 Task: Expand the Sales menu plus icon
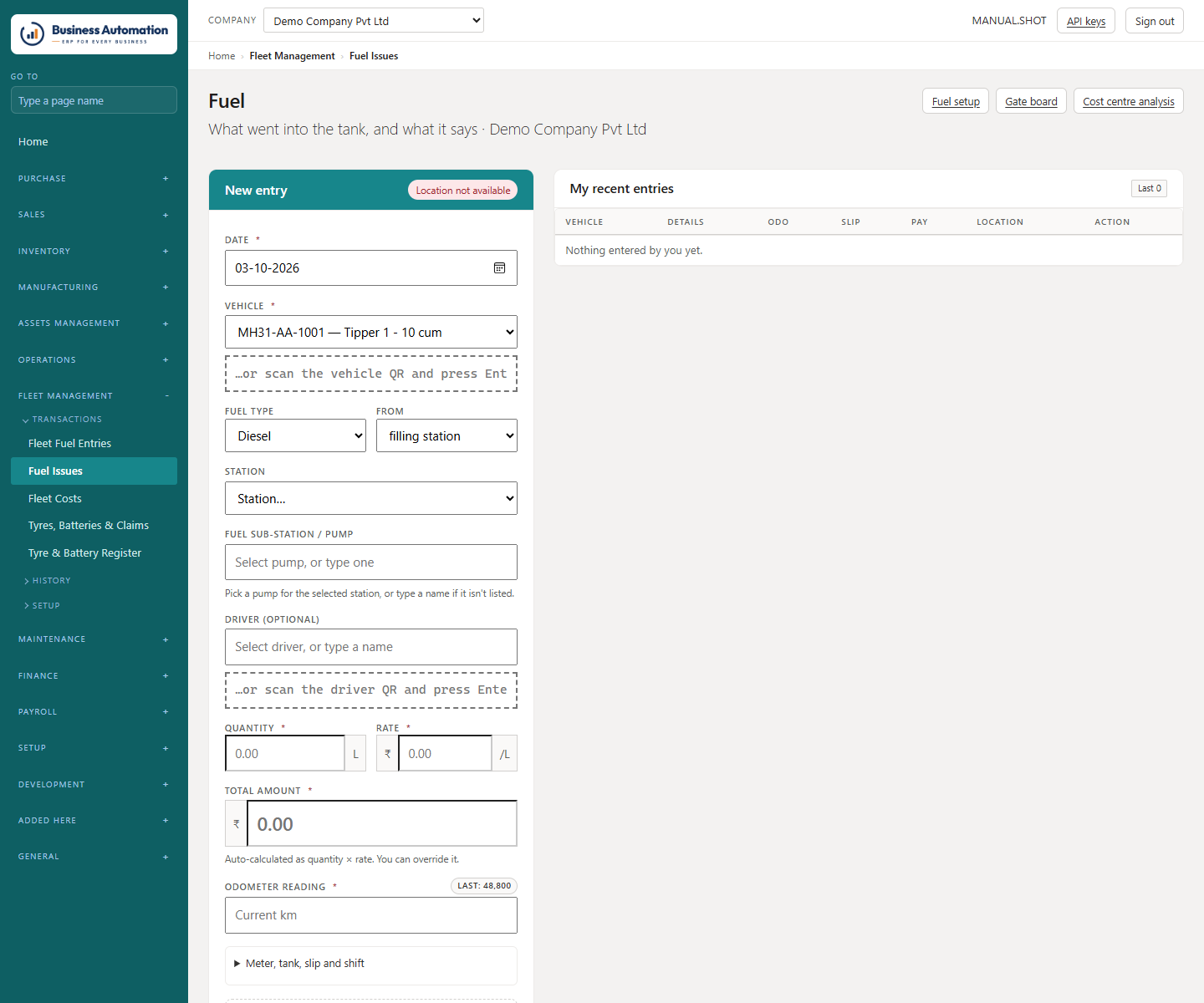[166, 215]
